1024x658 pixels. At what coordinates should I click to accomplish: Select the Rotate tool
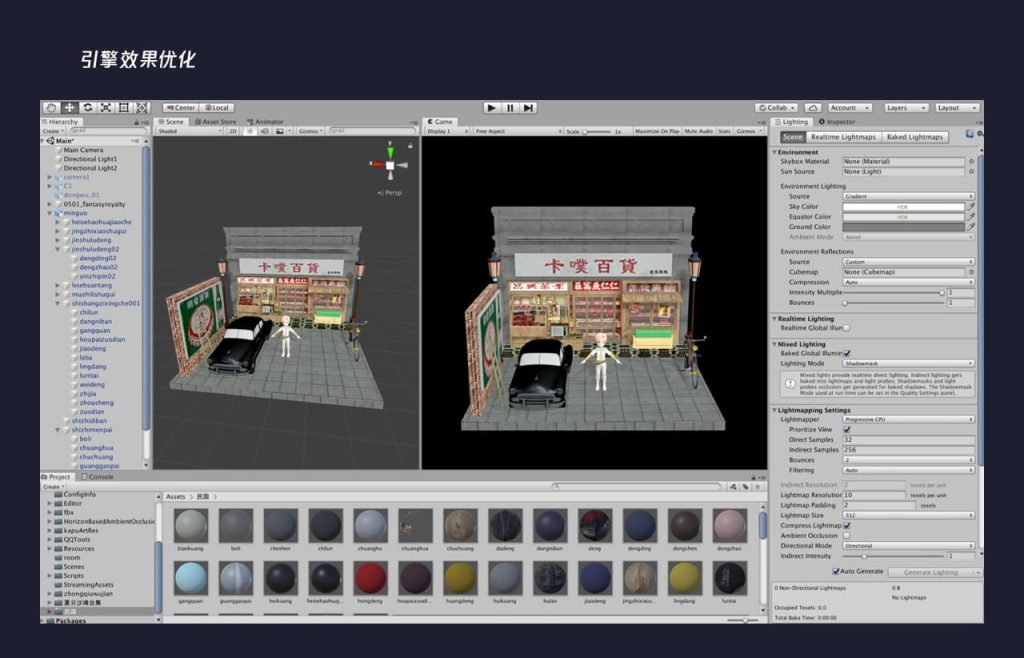pos(88,108)
